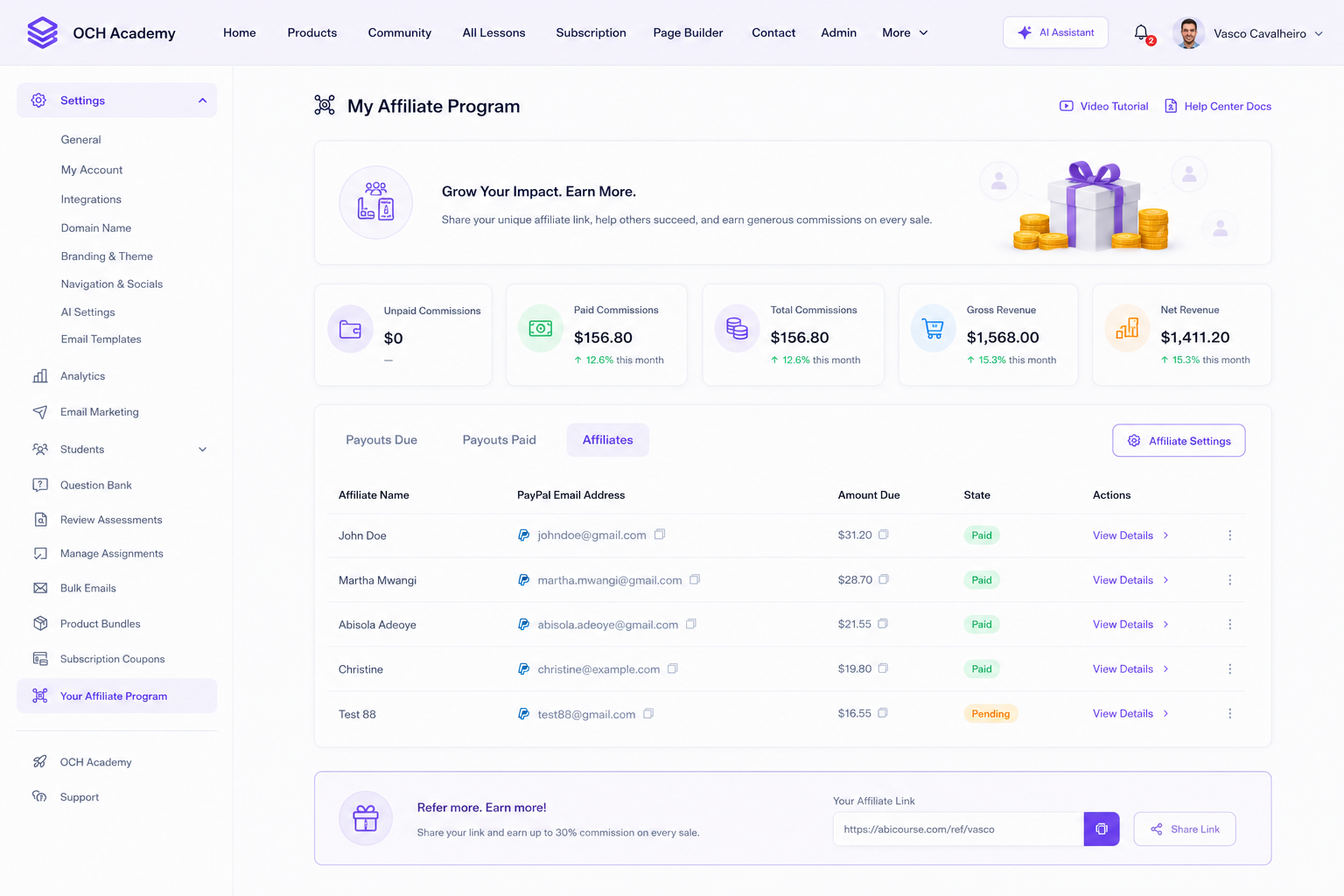The height and width of the screenshot is (896, 1344).
Task: Copy the $16.55 amount due
Action: (x=883, y=713)
